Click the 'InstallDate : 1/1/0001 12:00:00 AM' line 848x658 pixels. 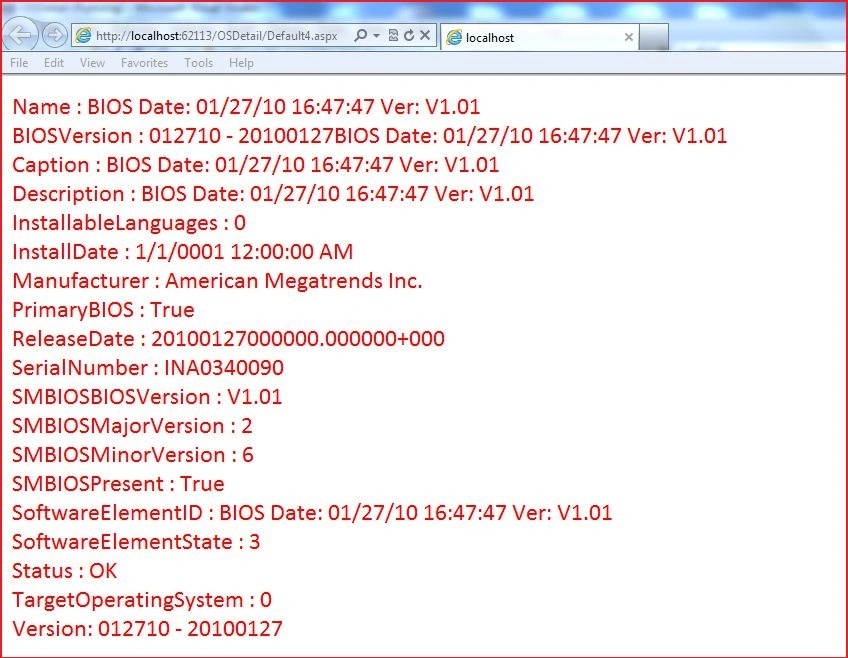coord(182,251)
